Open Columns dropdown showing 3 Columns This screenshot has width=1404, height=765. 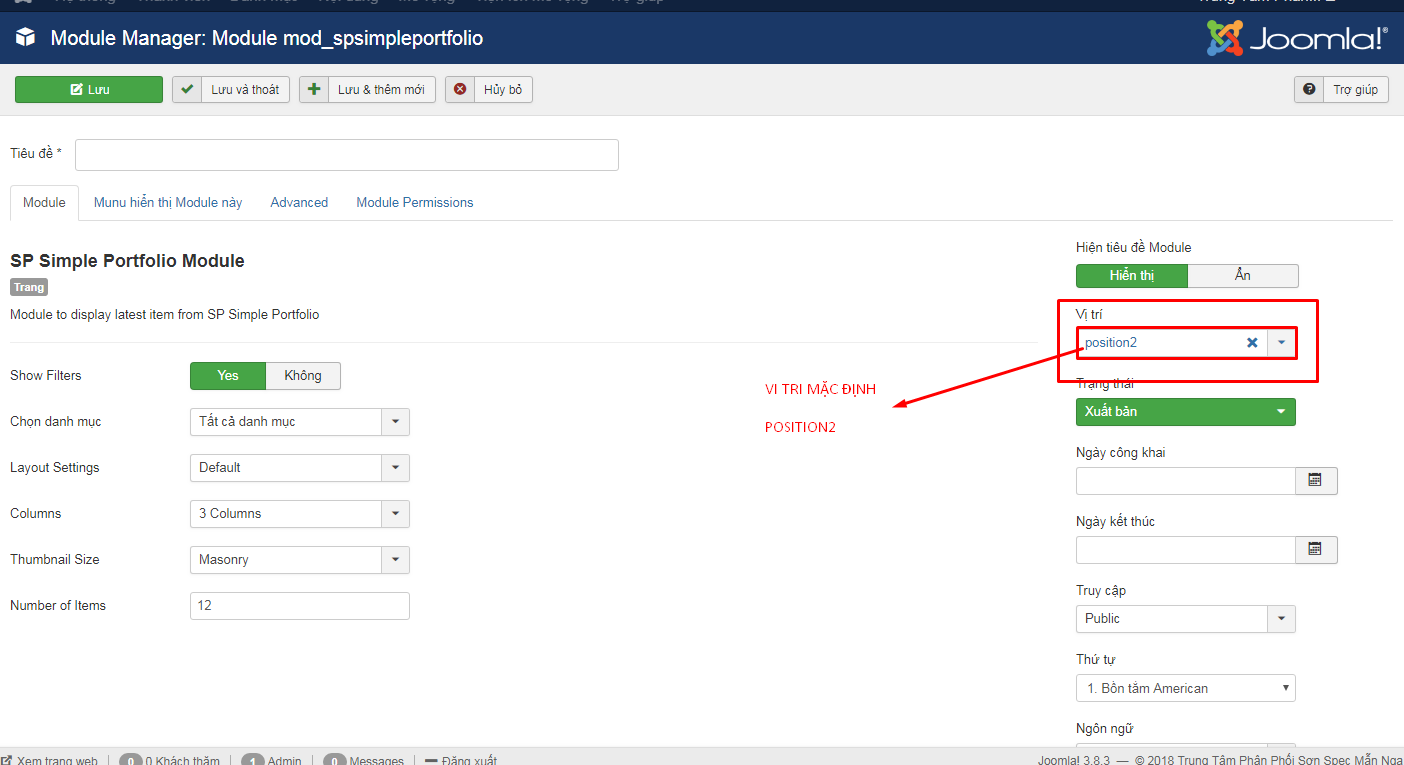point(299,514)
